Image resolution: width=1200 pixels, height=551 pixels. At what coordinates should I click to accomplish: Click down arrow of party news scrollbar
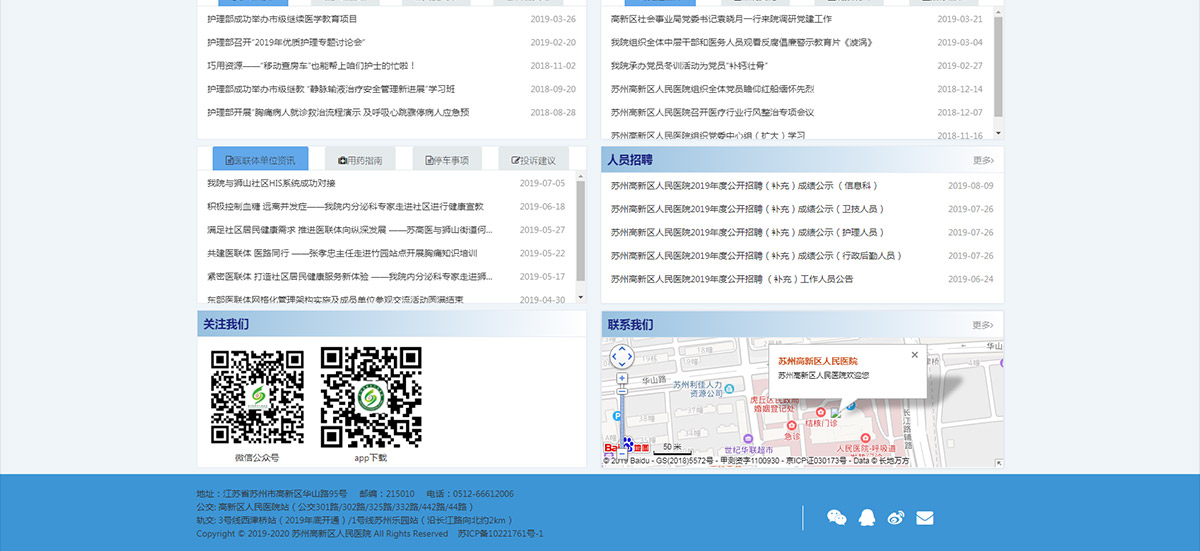[998, 133]
